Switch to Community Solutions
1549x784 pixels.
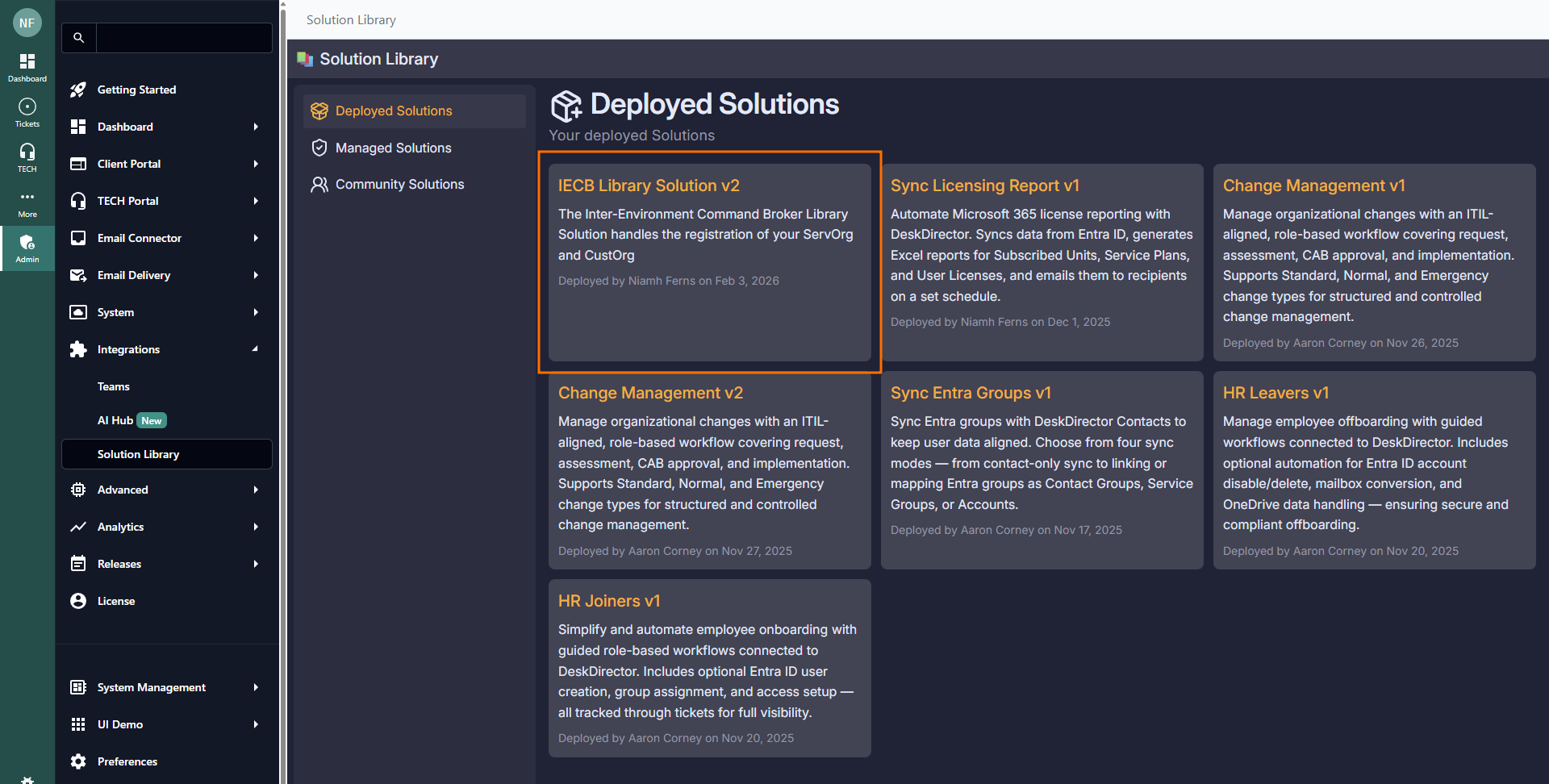tap(415, 185)
